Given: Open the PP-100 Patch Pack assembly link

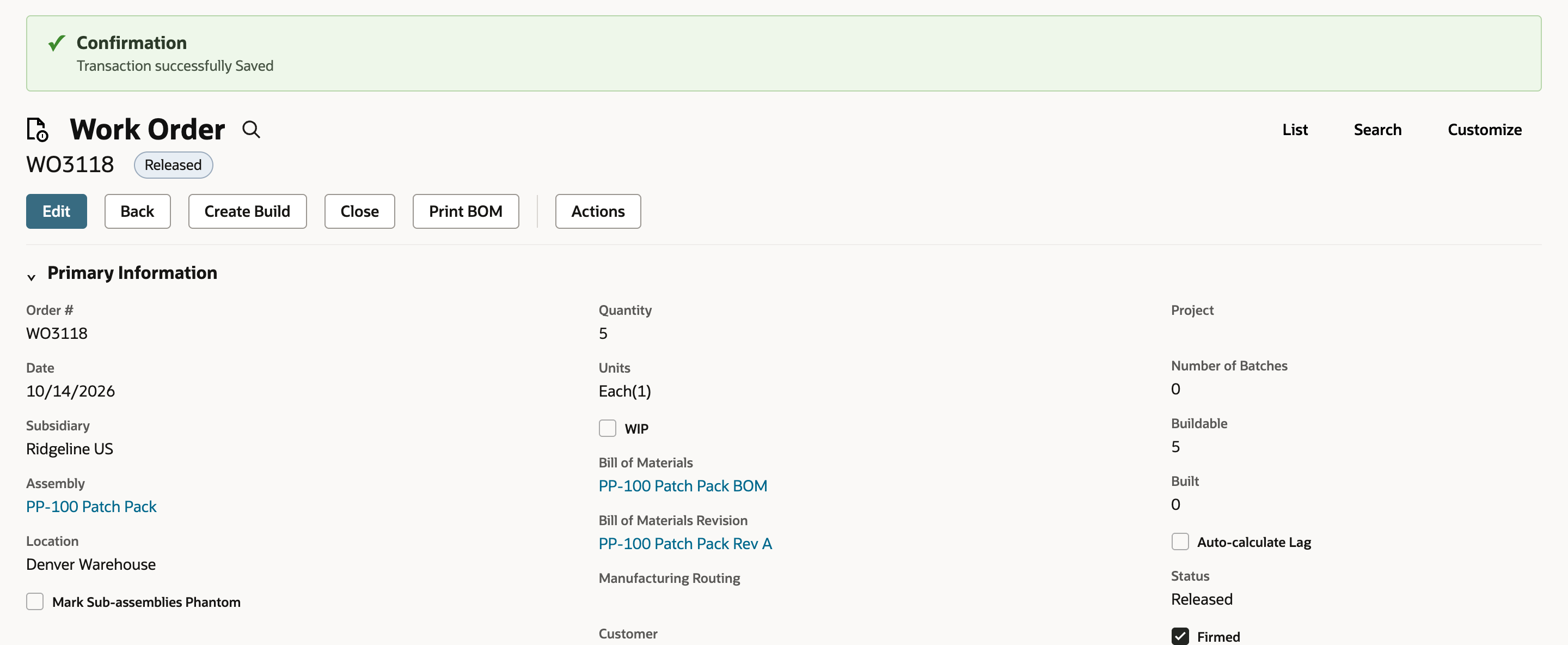Looking at the screenshot, I should pyautogui.click(x=91, y=507).
